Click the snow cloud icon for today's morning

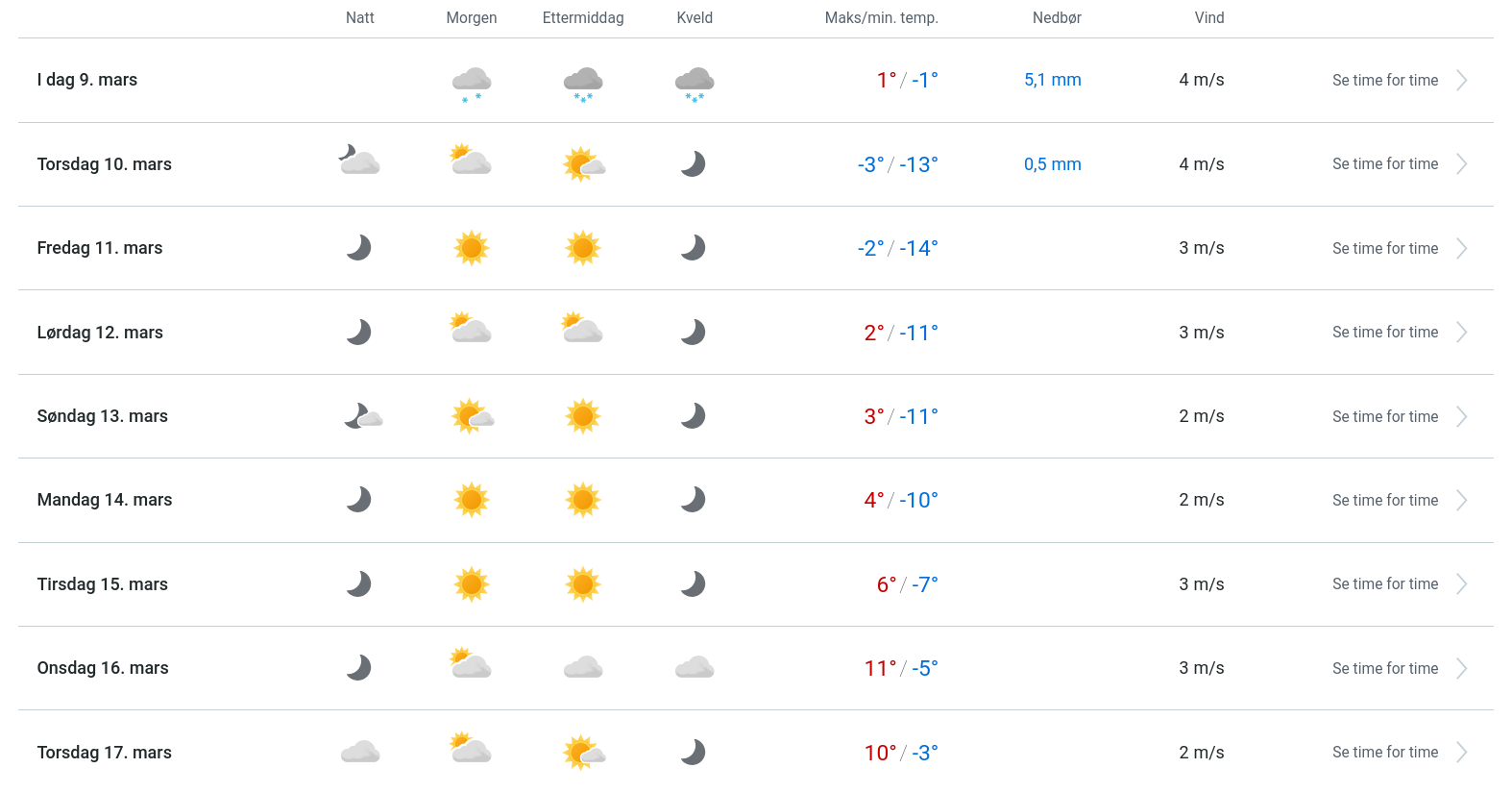click(471, 82)
